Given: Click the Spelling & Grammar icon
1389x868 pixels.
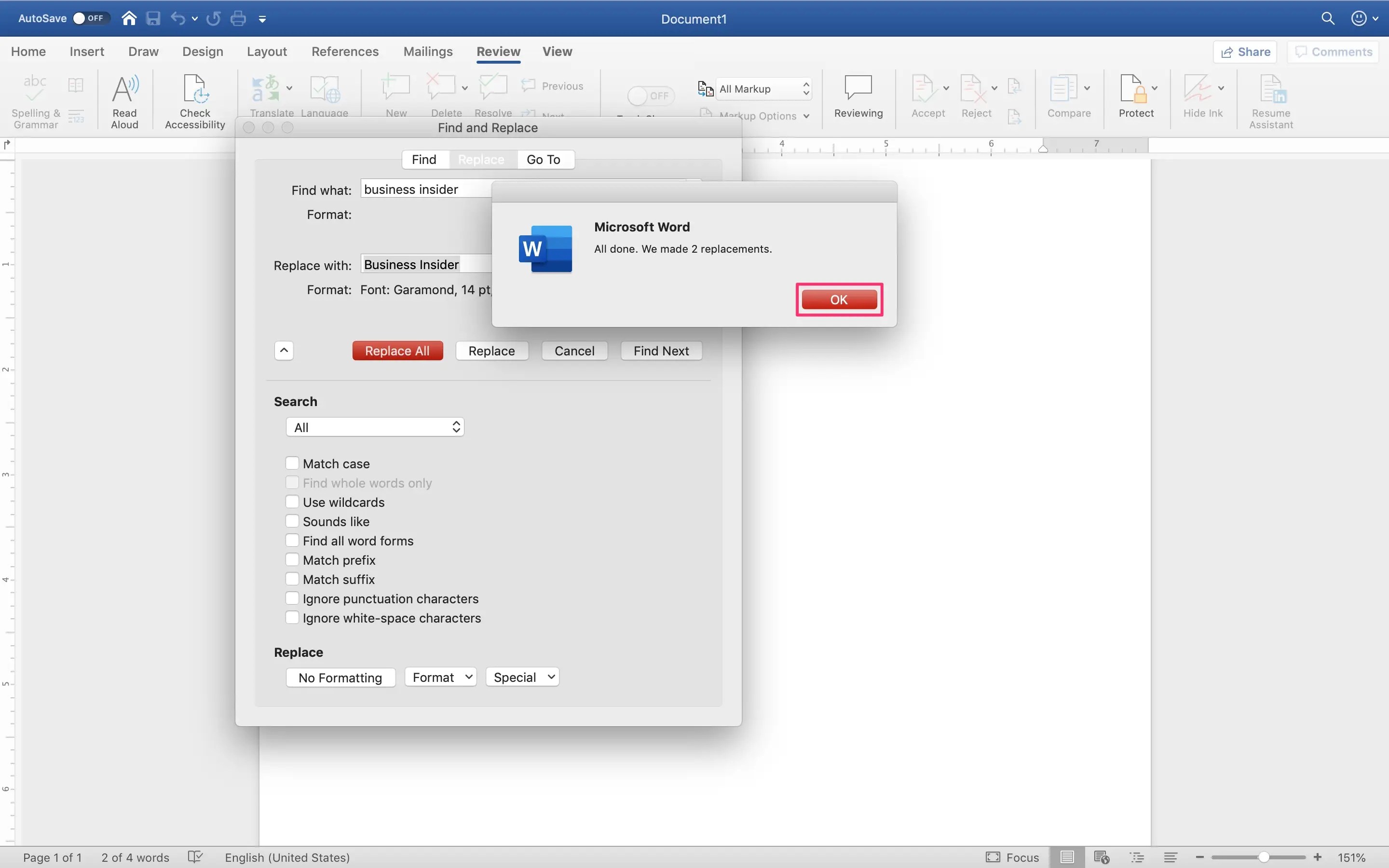Looking at the screenshot, I should [x=35, y=90].
